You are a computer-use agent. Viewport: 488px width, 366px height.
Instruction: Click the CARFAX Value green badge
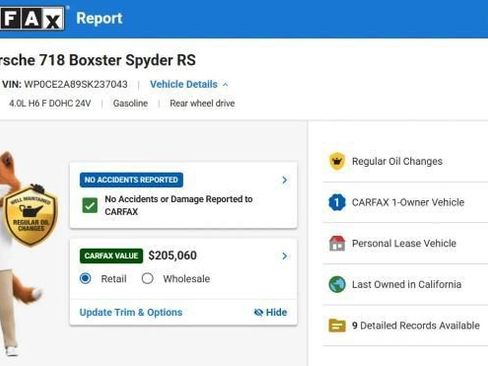tap(111, 256)
